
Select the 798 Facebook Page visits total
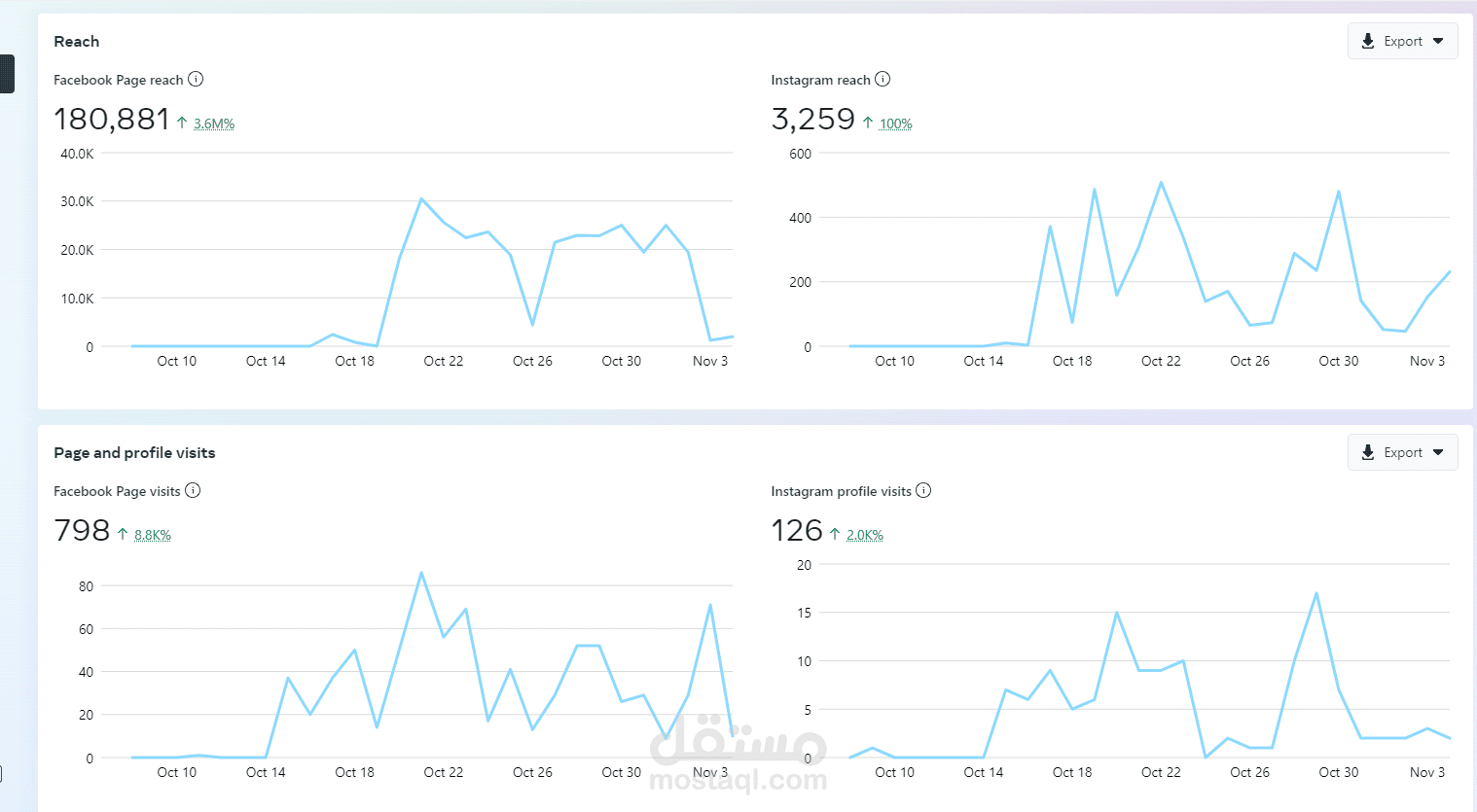click(82, 530)
